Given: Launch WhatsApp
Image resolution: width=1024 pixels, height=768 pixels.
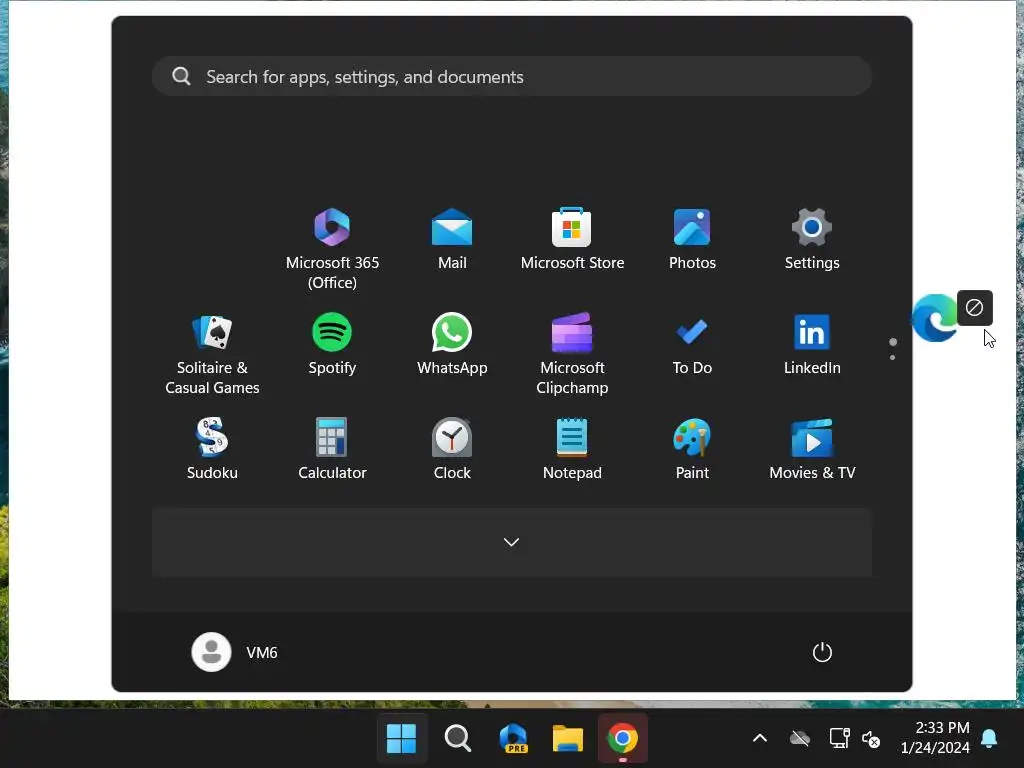Looking at the screenshot, I should tap(452, 344).
